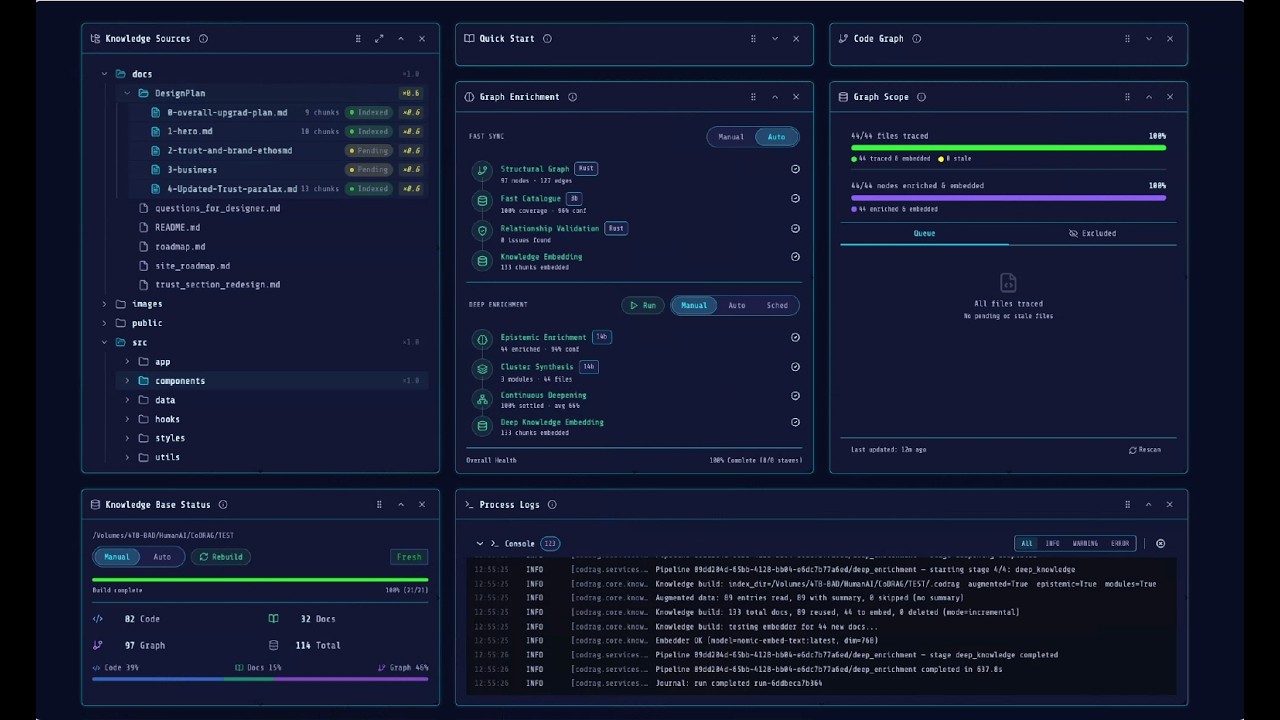Click the Deep Knowledge Embedding icon
Image resolution: width=1280 pixels, height=720 pixels.
click(x=482, y=425)
